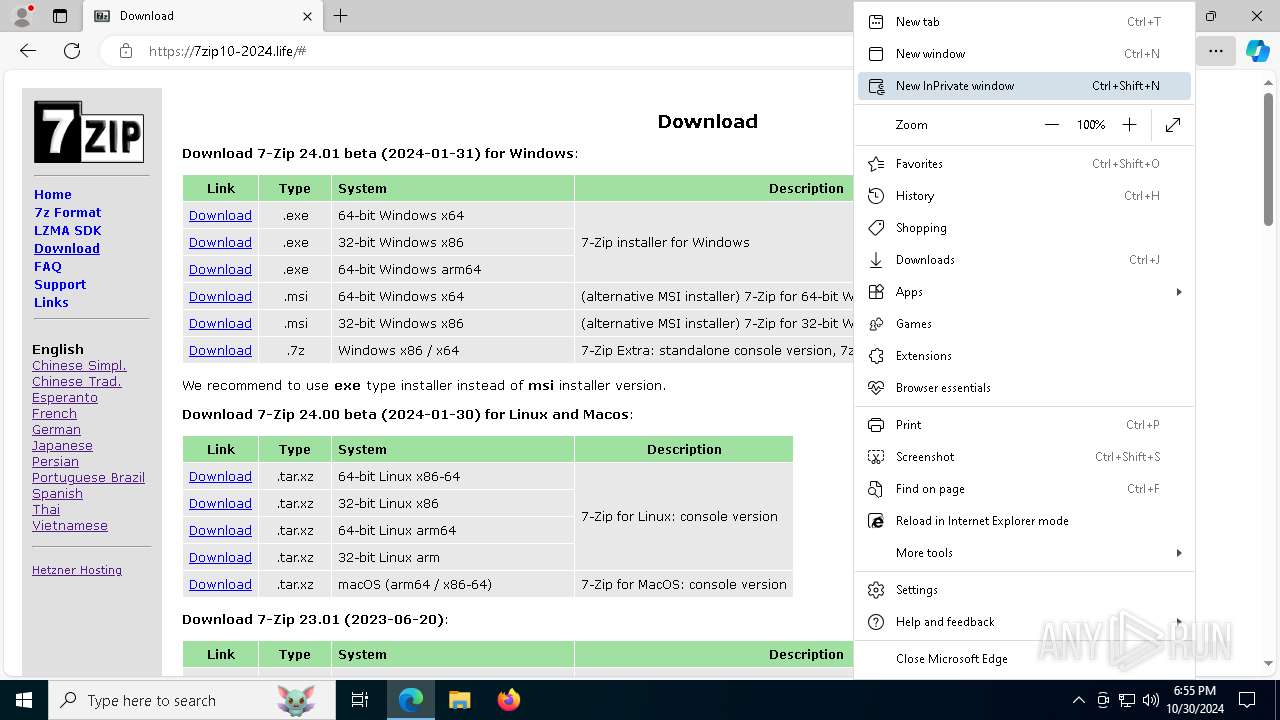Image resolution: width=1280 pixels, height=720 pixels.
Task: Select Find on page menu item
Action: 1024,489
